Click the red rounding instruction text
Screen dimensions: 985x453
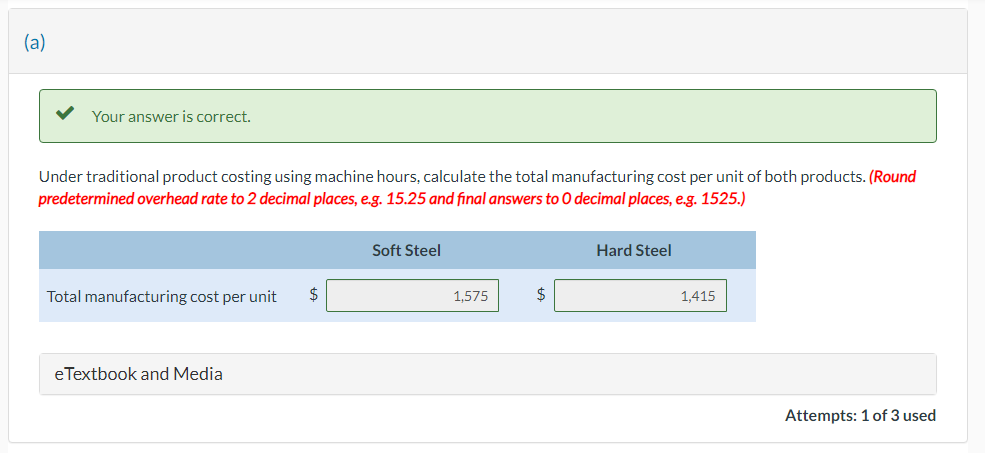477,188
